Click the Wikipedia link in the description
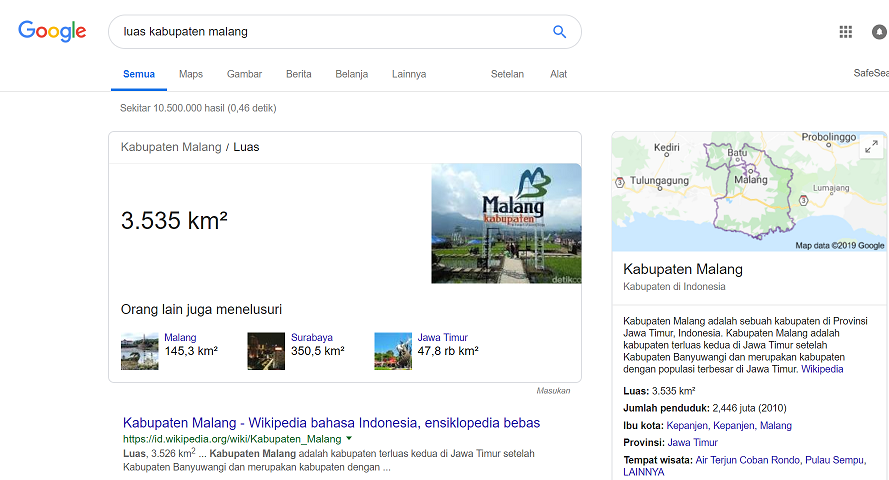Image resolution: width=889 pixels, height=480 pixels. [x=822, y=369]
